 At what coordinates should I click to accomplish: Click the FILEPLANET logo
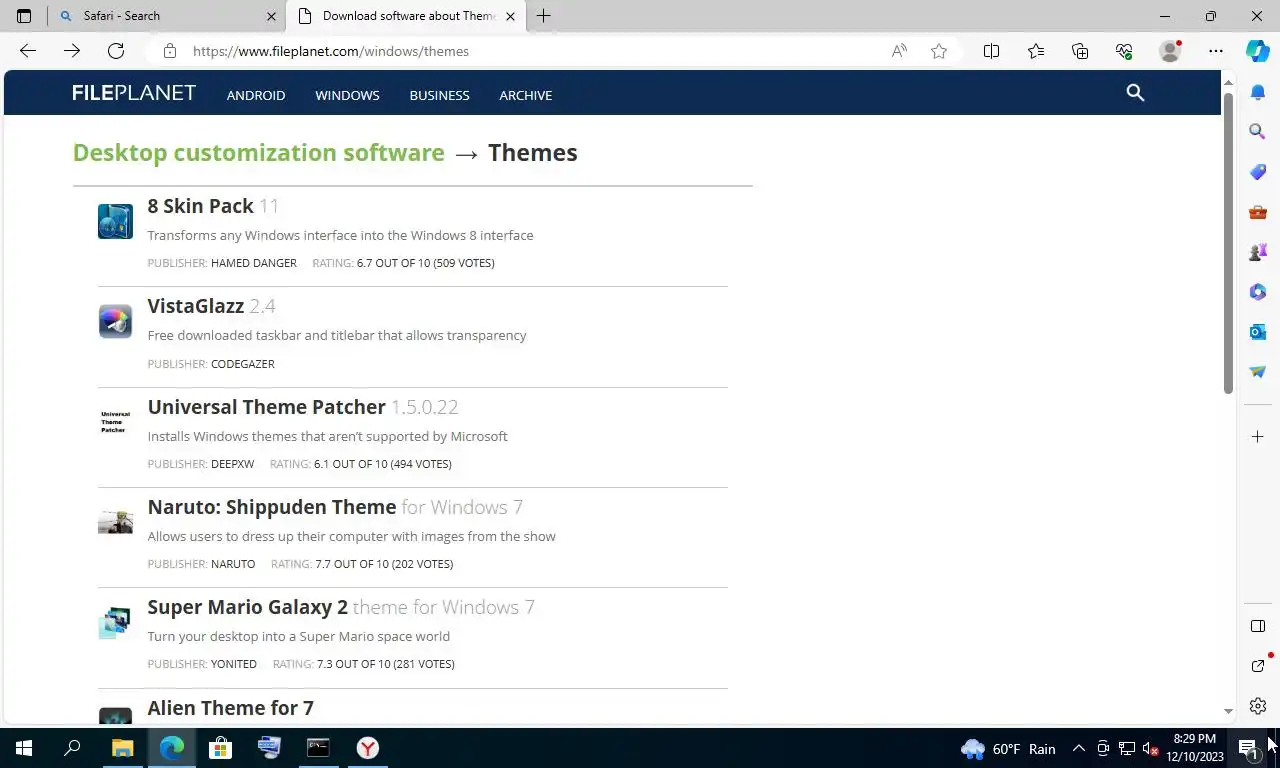coord(134,93)
